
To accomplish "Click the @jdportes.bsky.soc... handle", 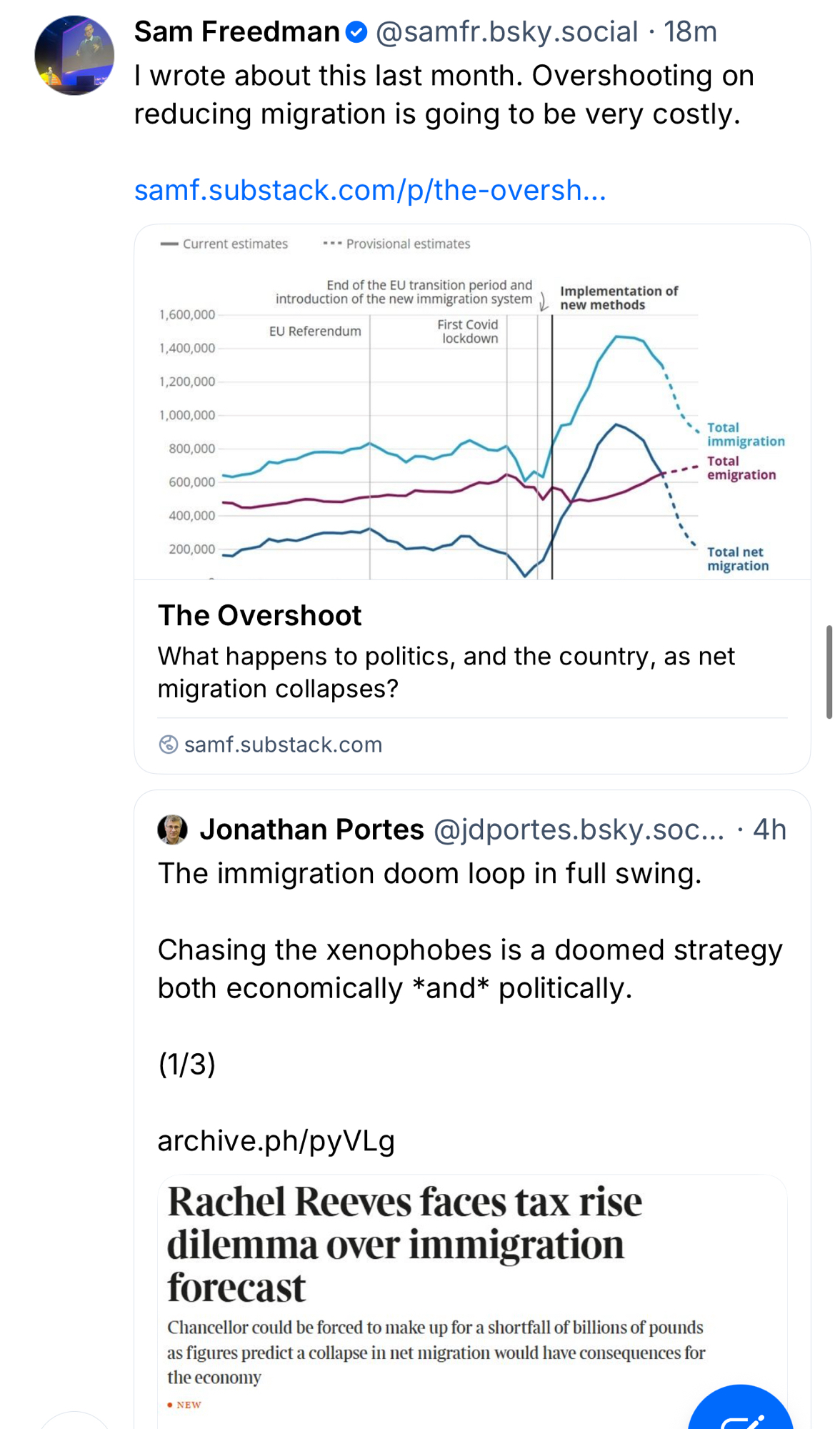I will pyautogui.click(x=579, y=830).
